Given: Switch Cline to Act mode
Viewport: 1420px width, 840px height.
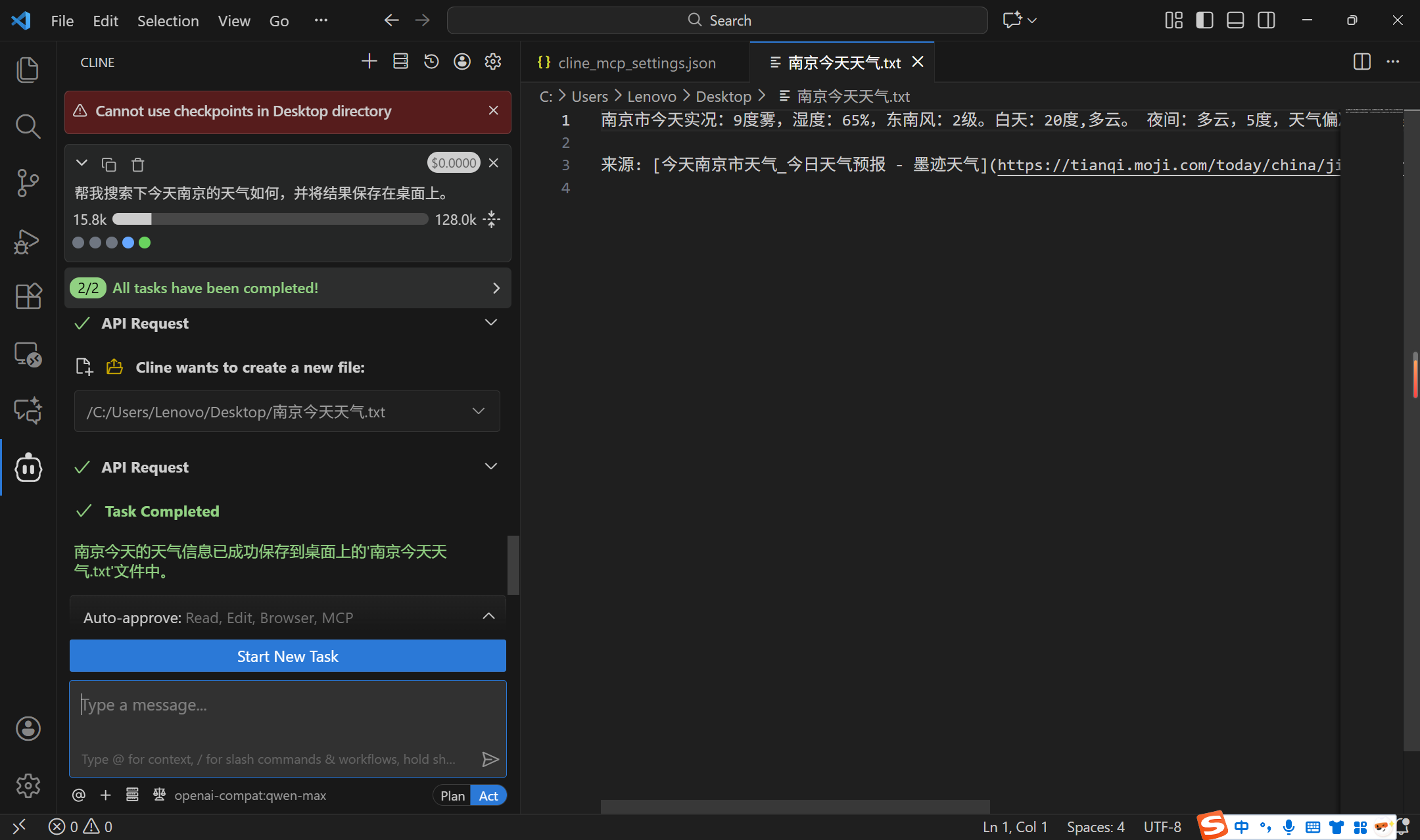Looking at the screenshot, I should pyautogui.click(x=488, y=795).
